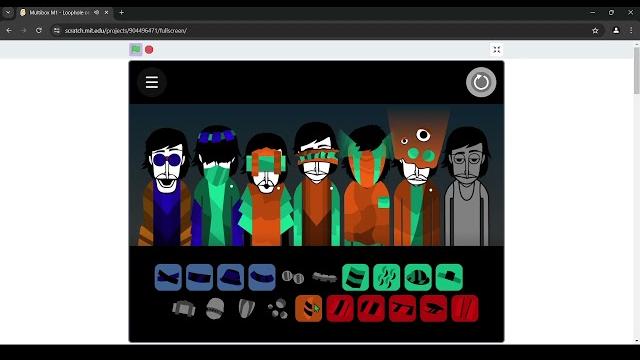Select the first red slash sound icon

tap(340, 309)
